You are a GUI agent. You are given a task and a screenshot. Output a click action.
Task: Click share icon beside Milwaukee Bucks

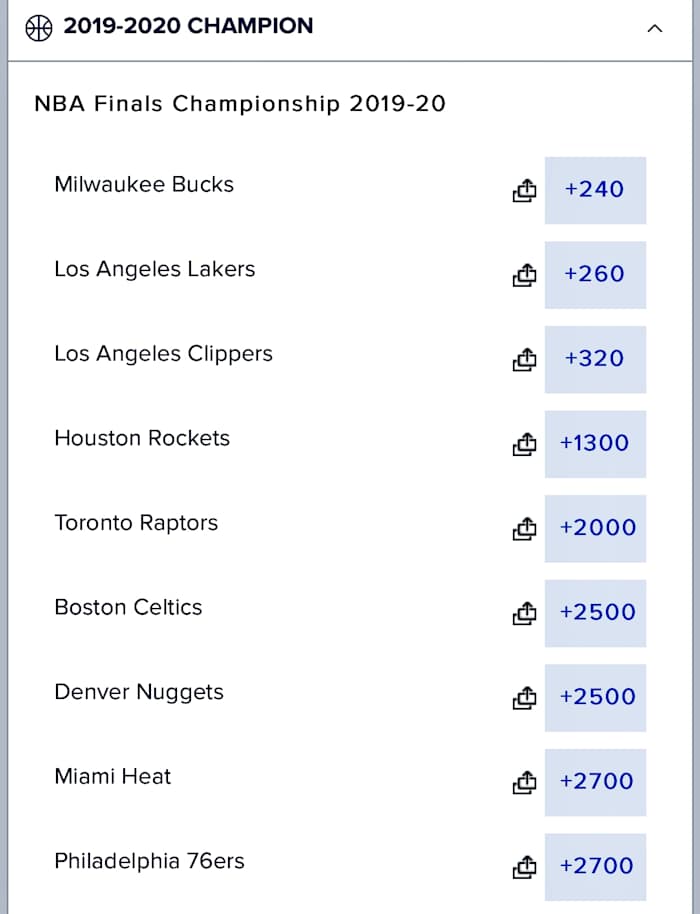[x=525, y=190]
